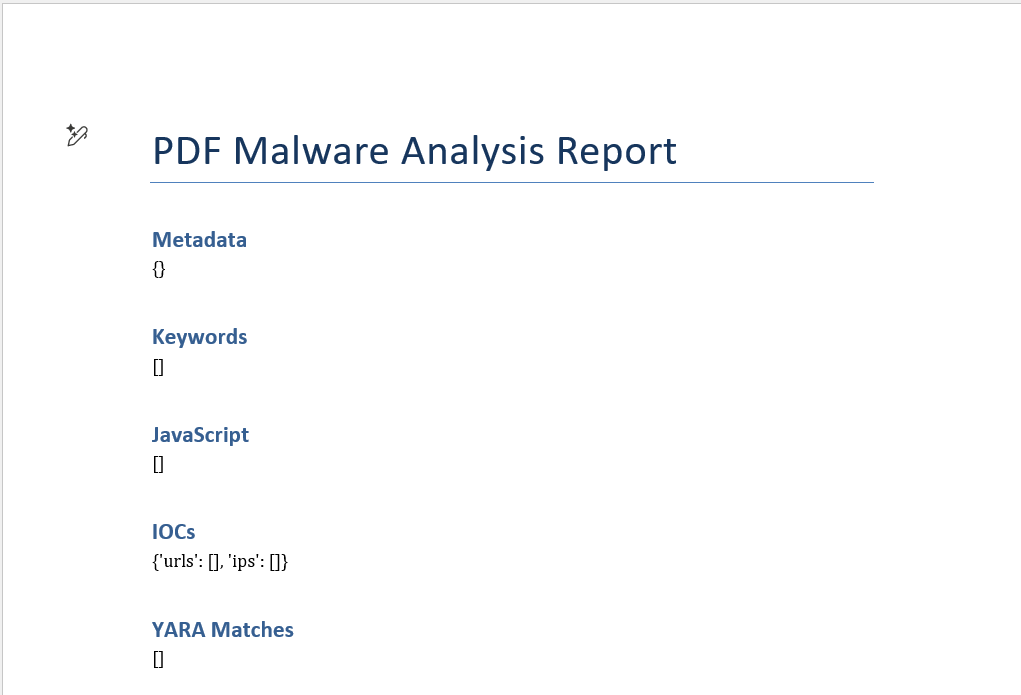Viewport: 1021px width, 695px height.
Task: Click the Copilot draft pen icon
Action: (x=77, y=135)
